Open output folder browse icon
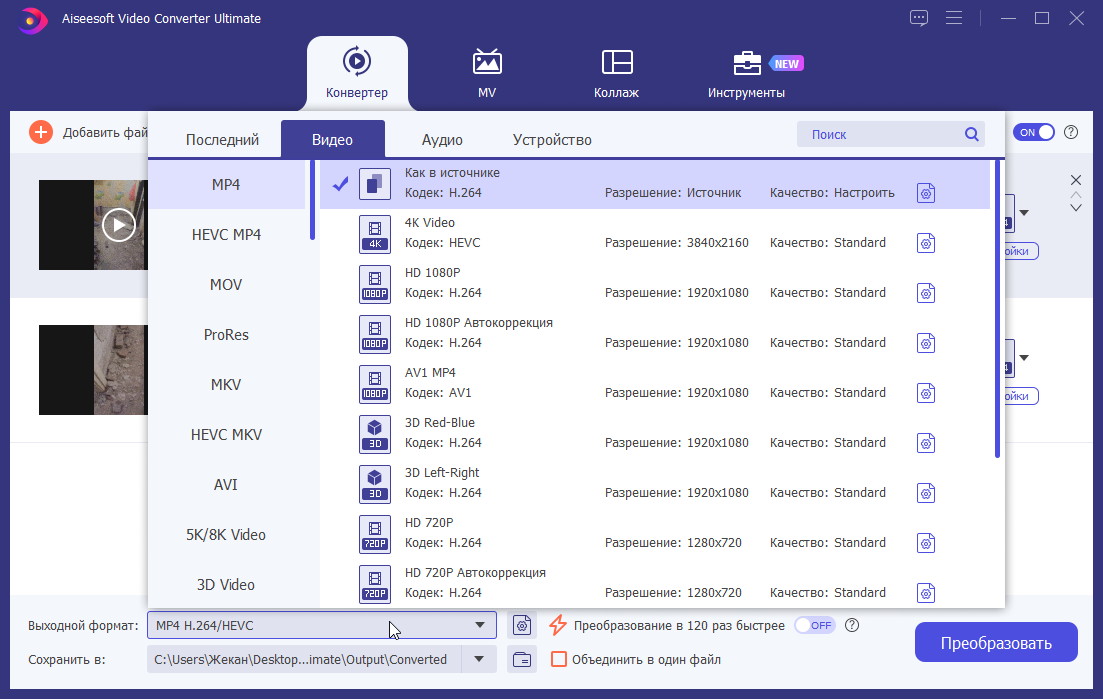This screenshot has height=699, width=1103. (521, 659)
